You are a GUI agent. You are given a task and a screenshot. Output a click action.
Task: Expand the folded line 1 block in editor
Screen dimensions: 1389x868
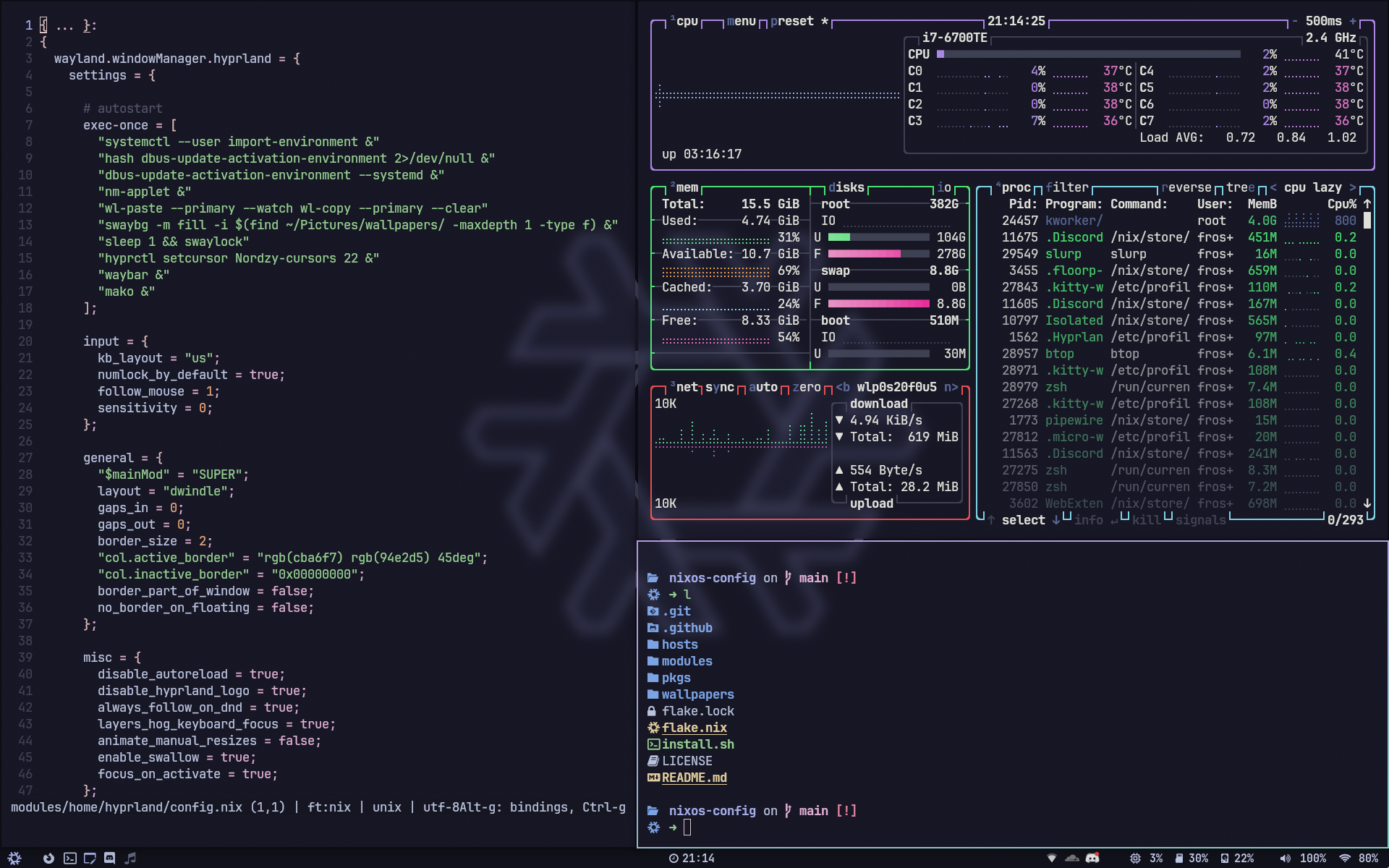(64, 25)
